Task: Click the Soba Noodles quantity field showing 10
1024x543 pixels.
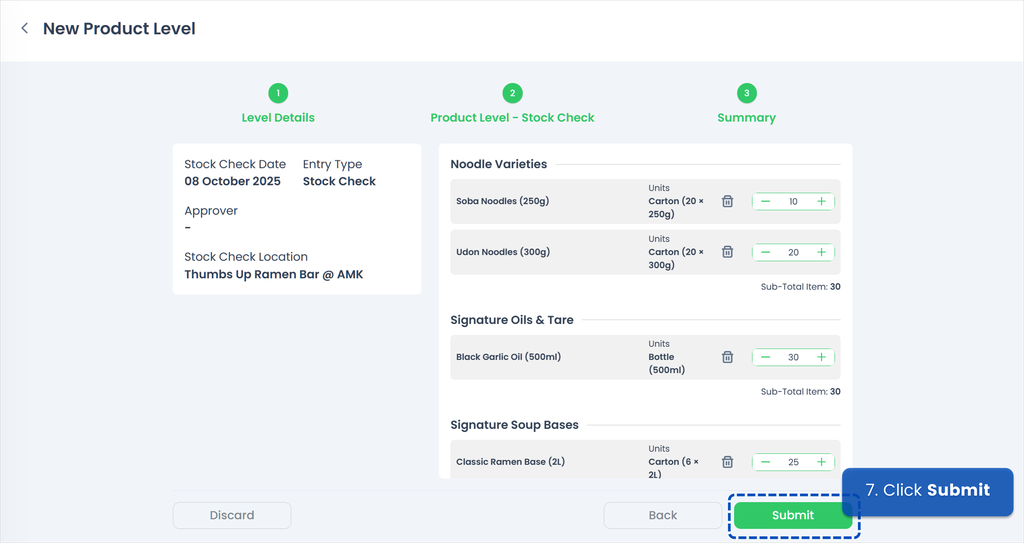Action: tap(793, 201)
